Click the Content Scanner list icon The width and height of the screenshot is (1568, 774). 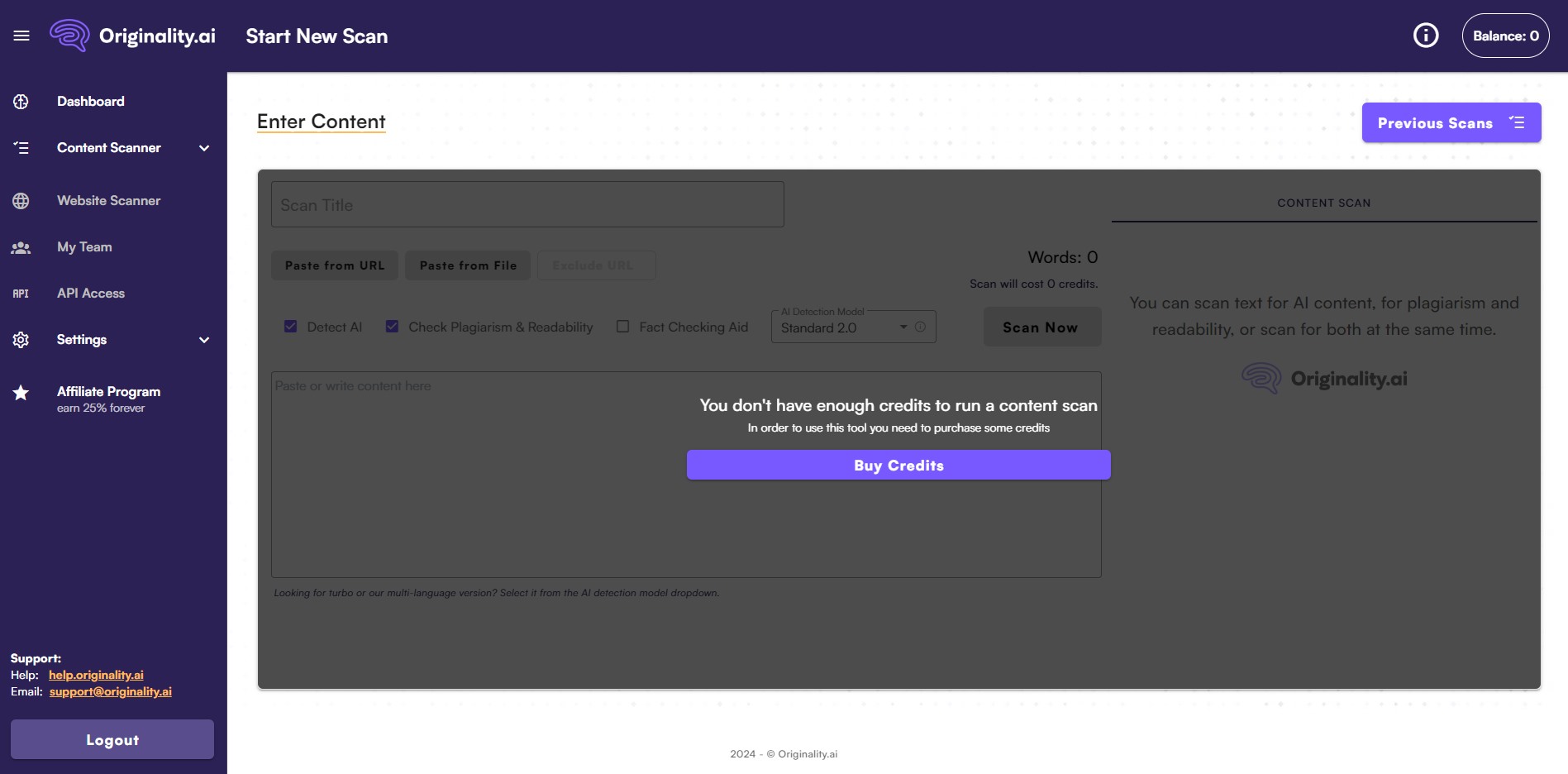point(21,148)
